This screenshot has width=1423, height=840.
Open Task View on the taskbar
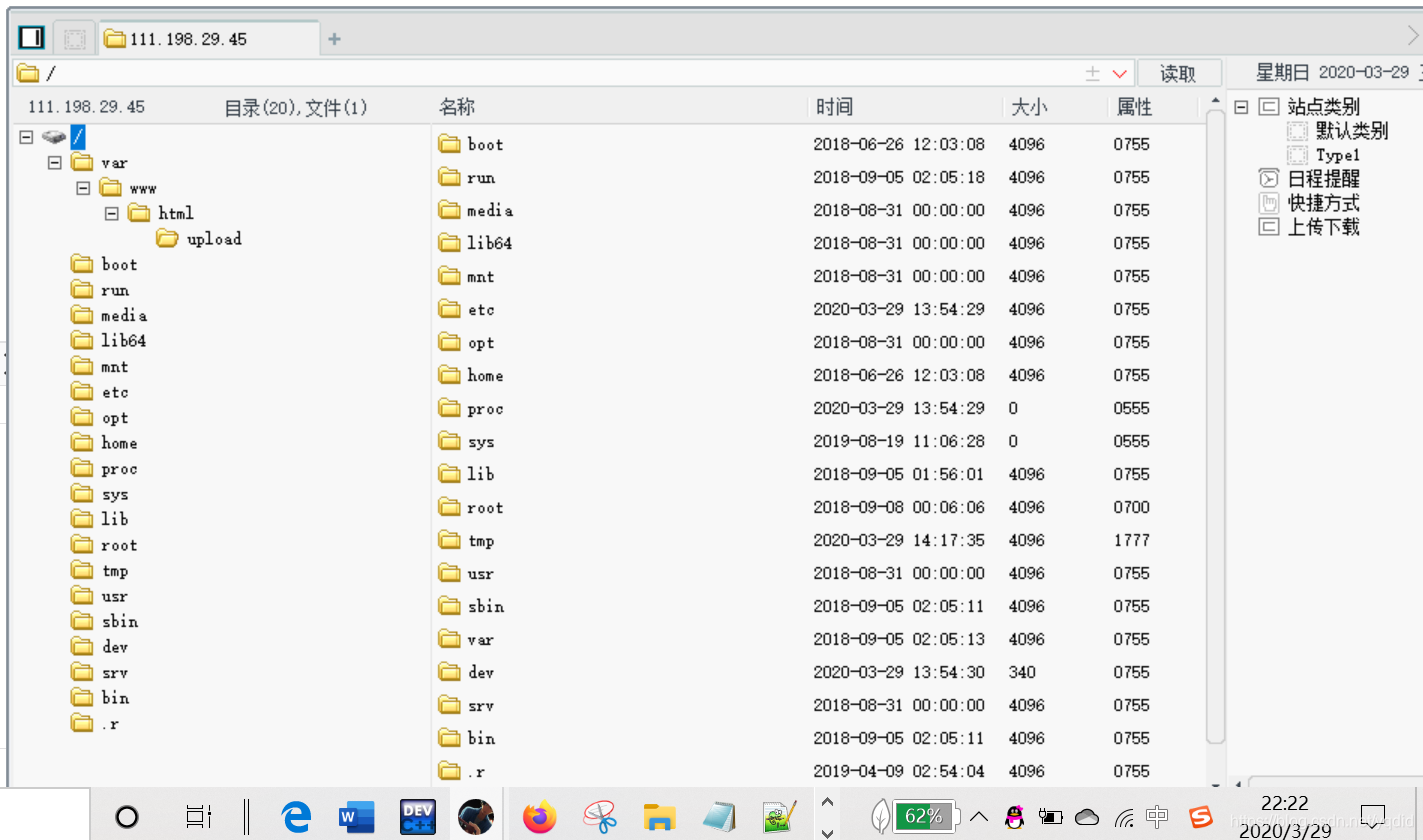[x=200, y=817]
